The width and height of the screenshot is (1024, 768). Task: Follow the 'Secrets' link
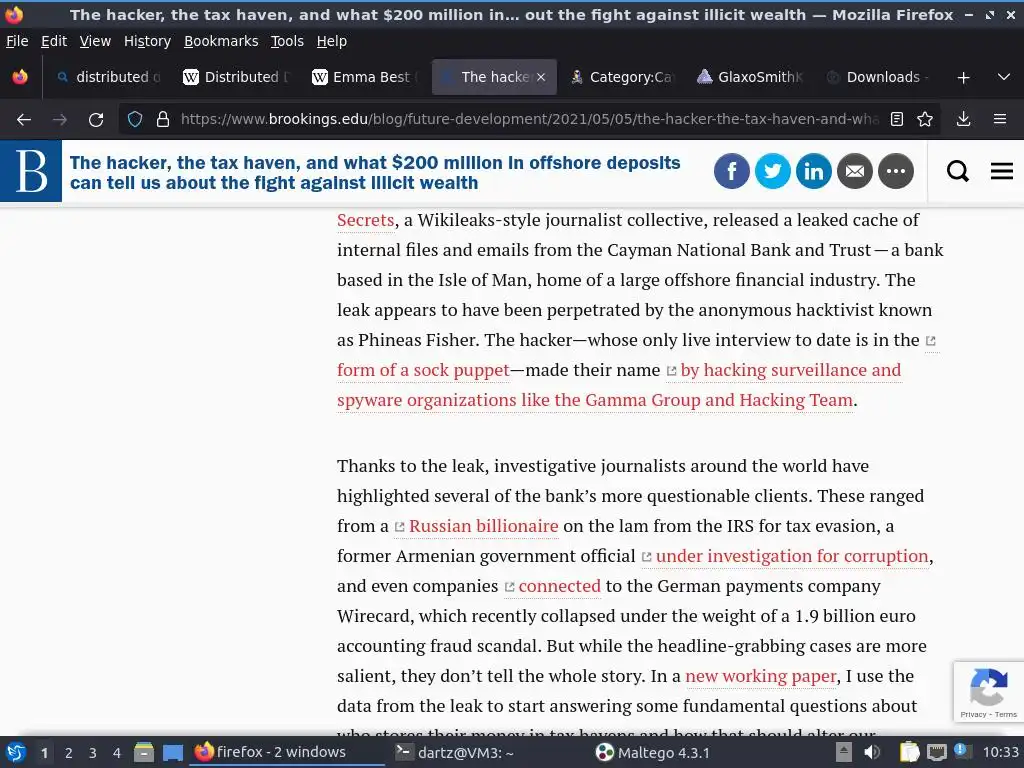pos(366,220)
